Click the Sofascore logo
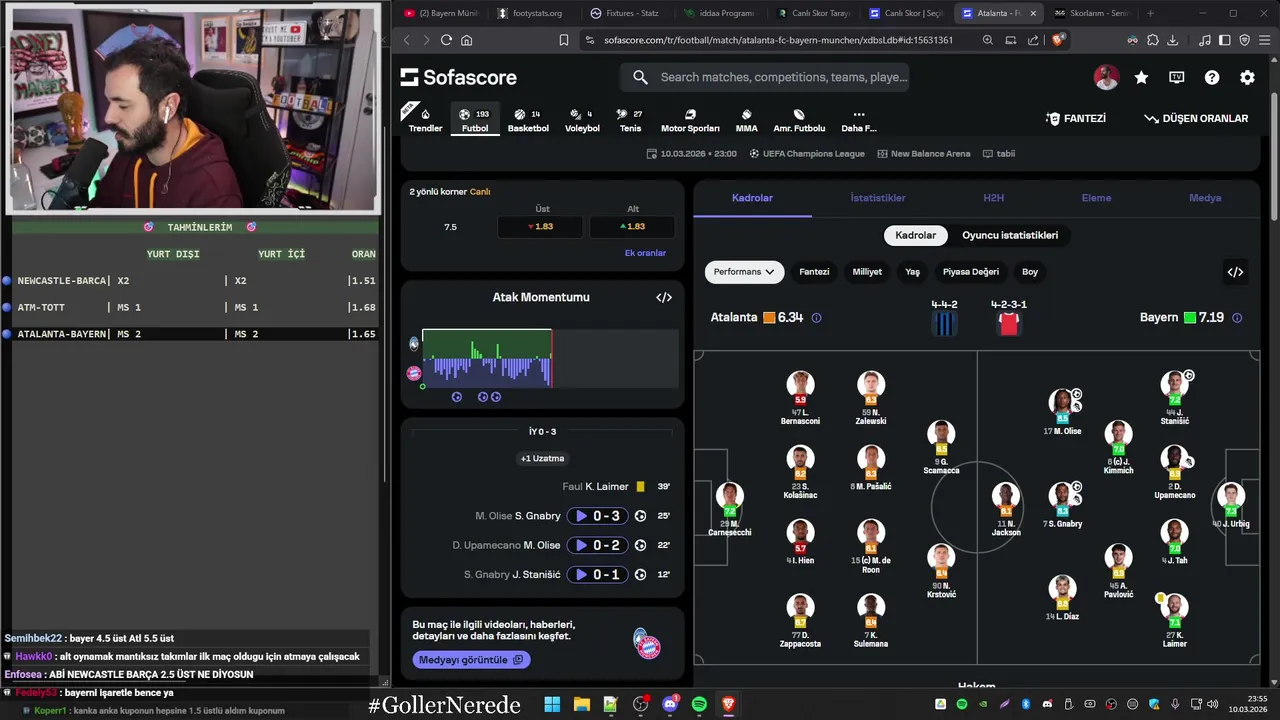 pyautogui.click(x=458, y=77)
